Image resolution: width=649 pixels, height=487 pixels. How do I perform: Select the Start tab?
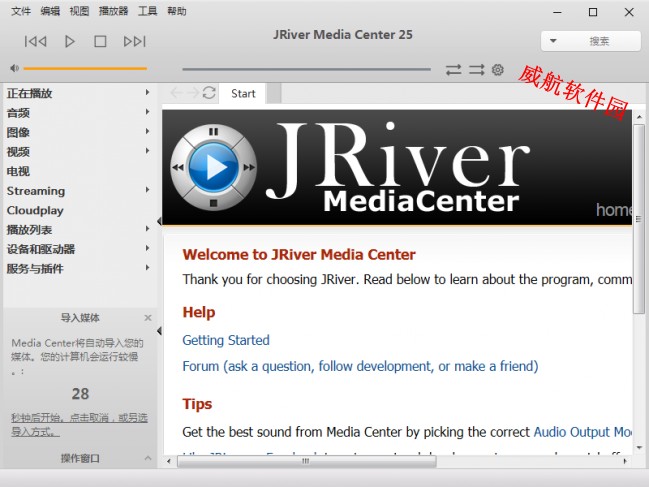[x=243, y=93]
